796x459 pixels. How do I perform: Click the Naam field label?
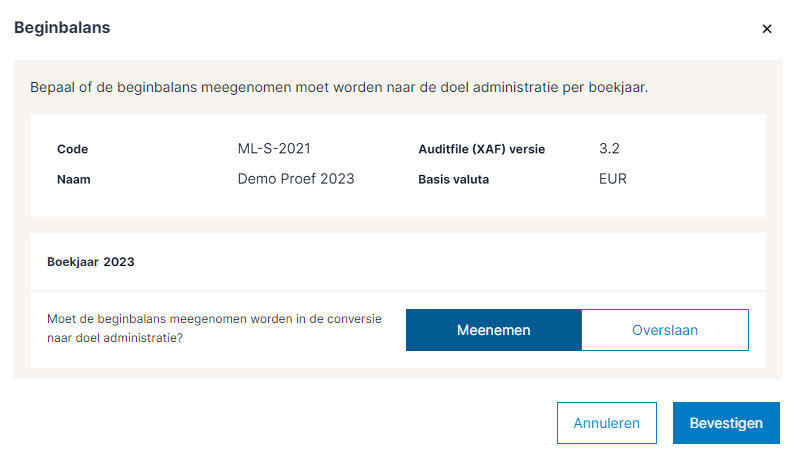(x=75, y=180)
